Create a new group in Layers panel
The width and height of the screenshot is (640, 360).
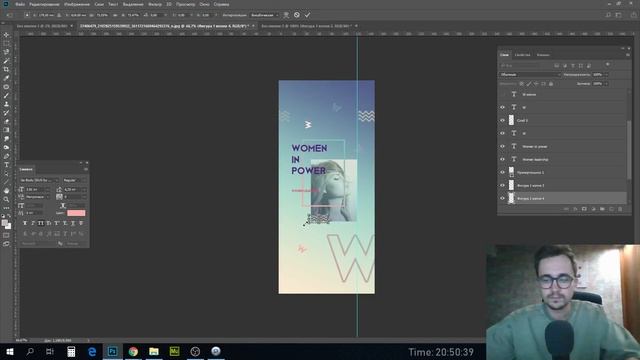pos(602,209)
